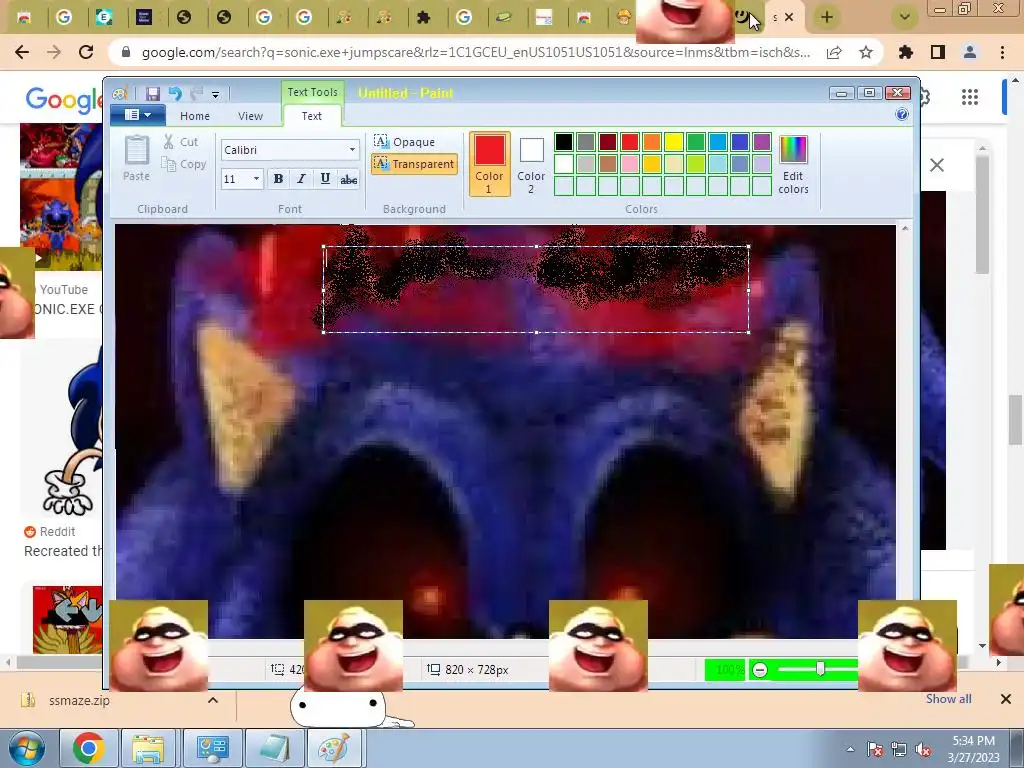This screenshot has width=1024, height=768.
Task: Toggle Italic formatting
Action: pos(301,178)
